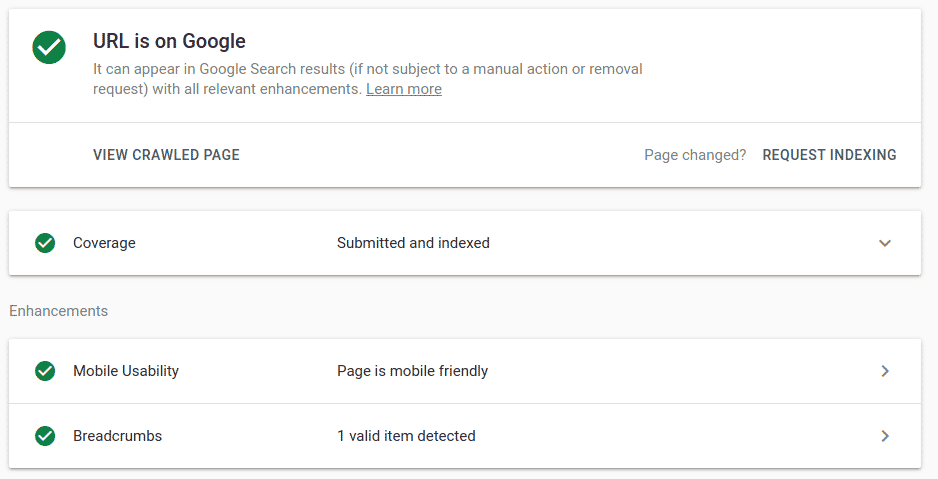The width and height of the screenshot is (938, 479).
Task: Click the 1 valid item detected status
Action: pyautogui.click(x=406, y=436)
